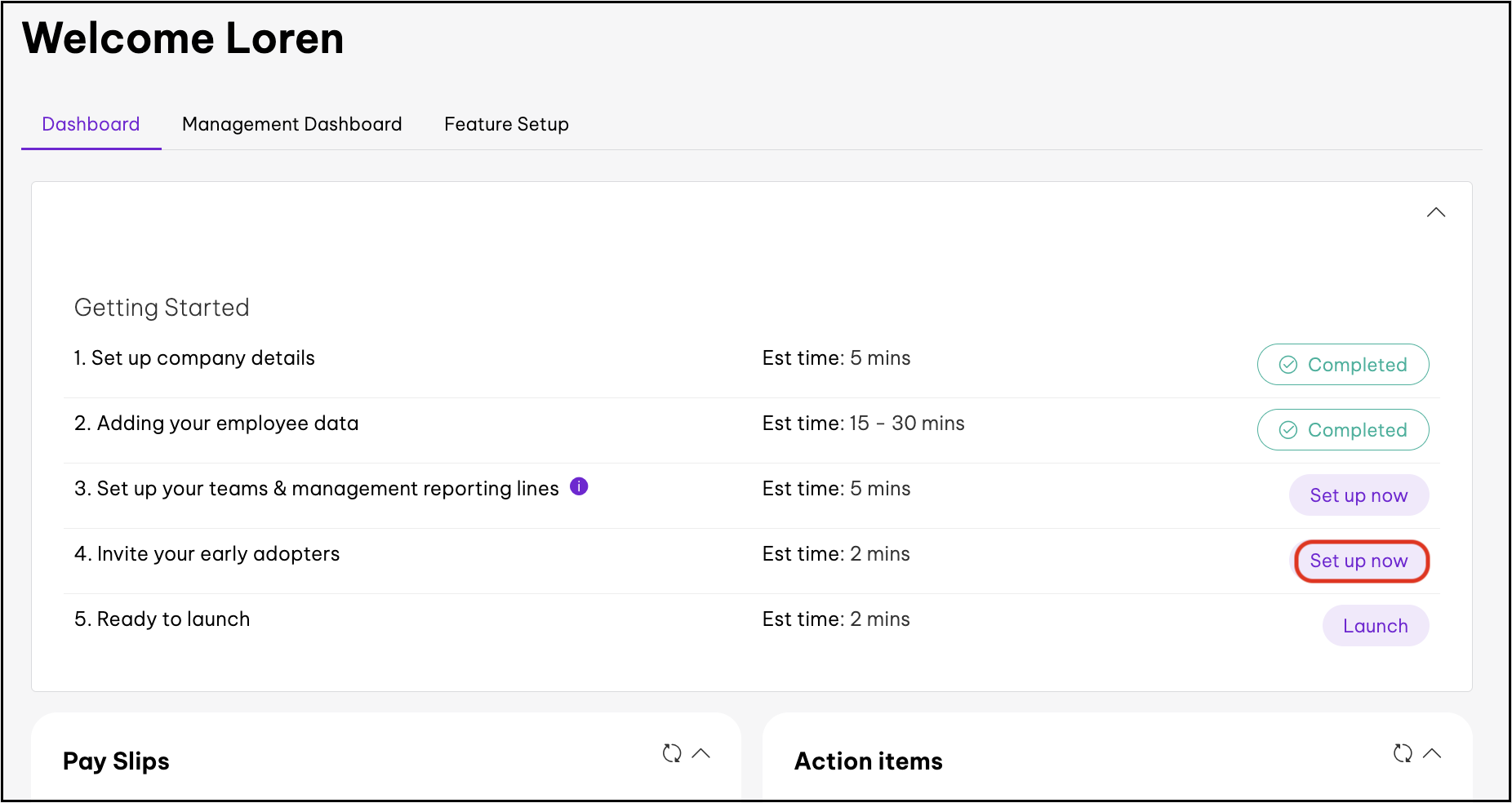
Task: Collapse the Action items panel
Action: click(x=1432, y=753)
